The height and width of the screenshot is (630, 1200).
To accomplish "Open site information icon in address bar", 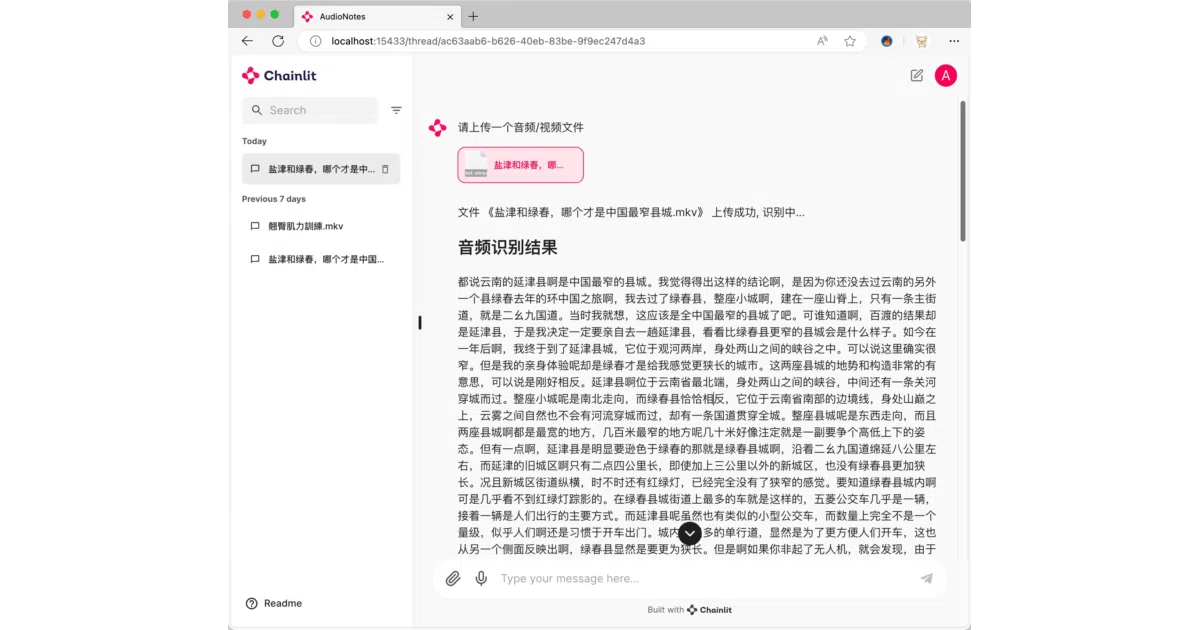I will pyautogui.click(x=315, y=41).
